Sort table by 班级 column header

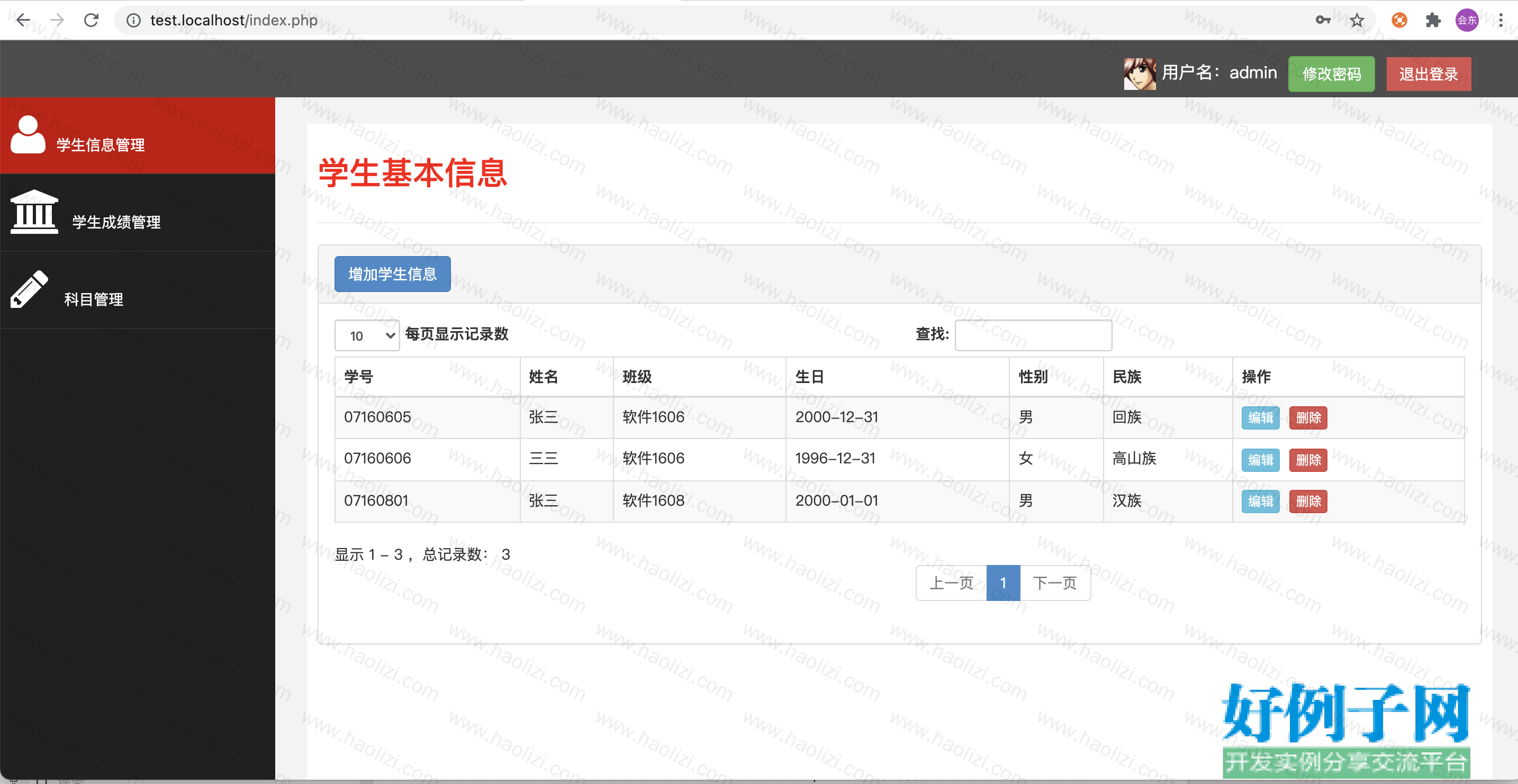(700, 377)
